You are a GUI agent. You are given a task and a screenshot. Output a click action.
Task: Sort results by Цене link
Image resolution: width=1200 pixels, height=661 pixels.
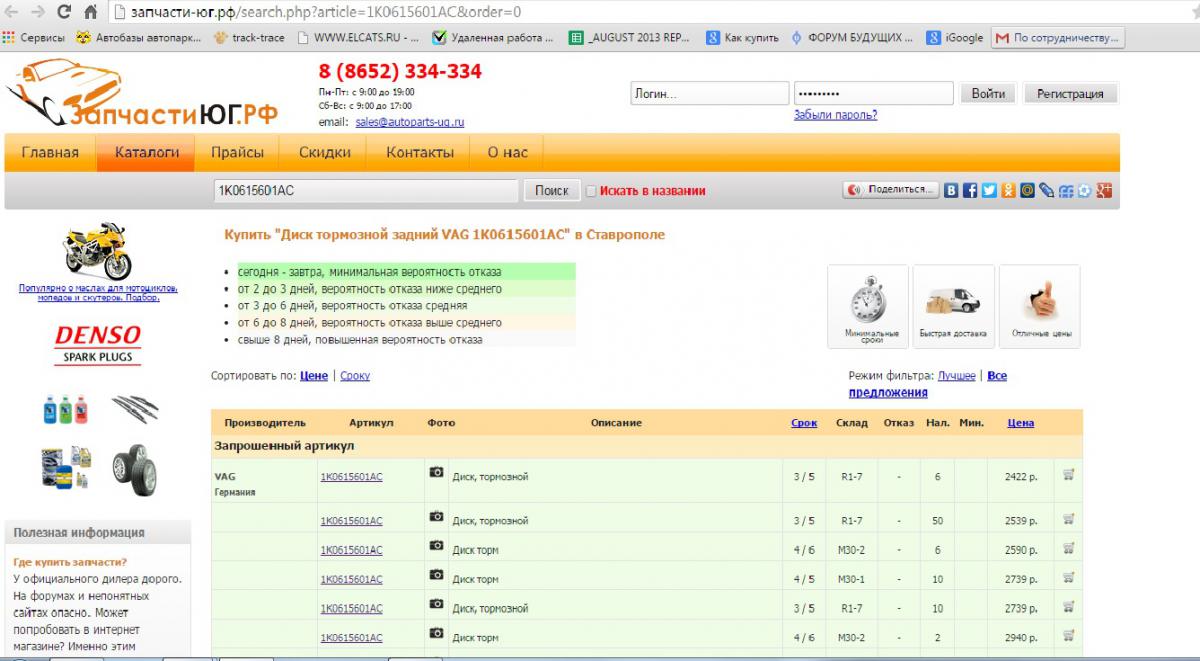coord(314,376)
